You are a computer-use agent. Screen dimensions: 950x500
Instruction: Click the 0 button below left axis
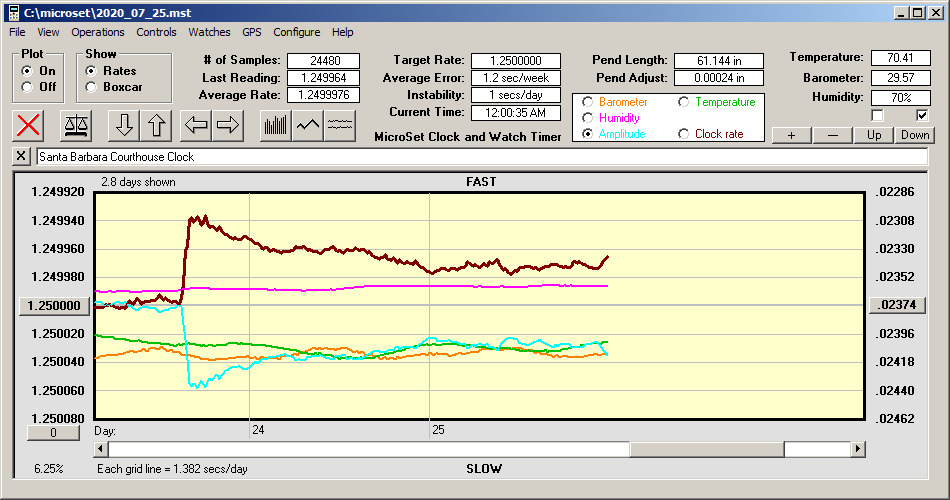pyautogui.click(x=53, y=433)
